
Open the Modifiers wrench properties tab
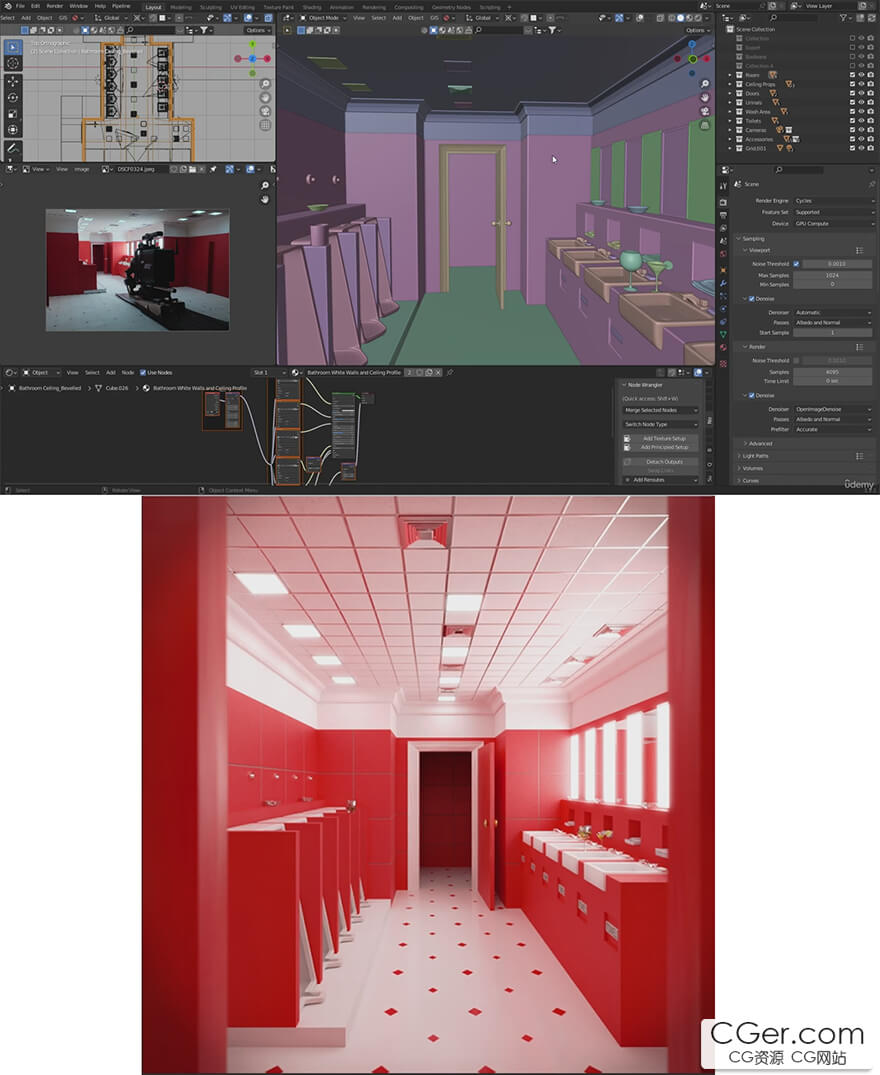723,283
